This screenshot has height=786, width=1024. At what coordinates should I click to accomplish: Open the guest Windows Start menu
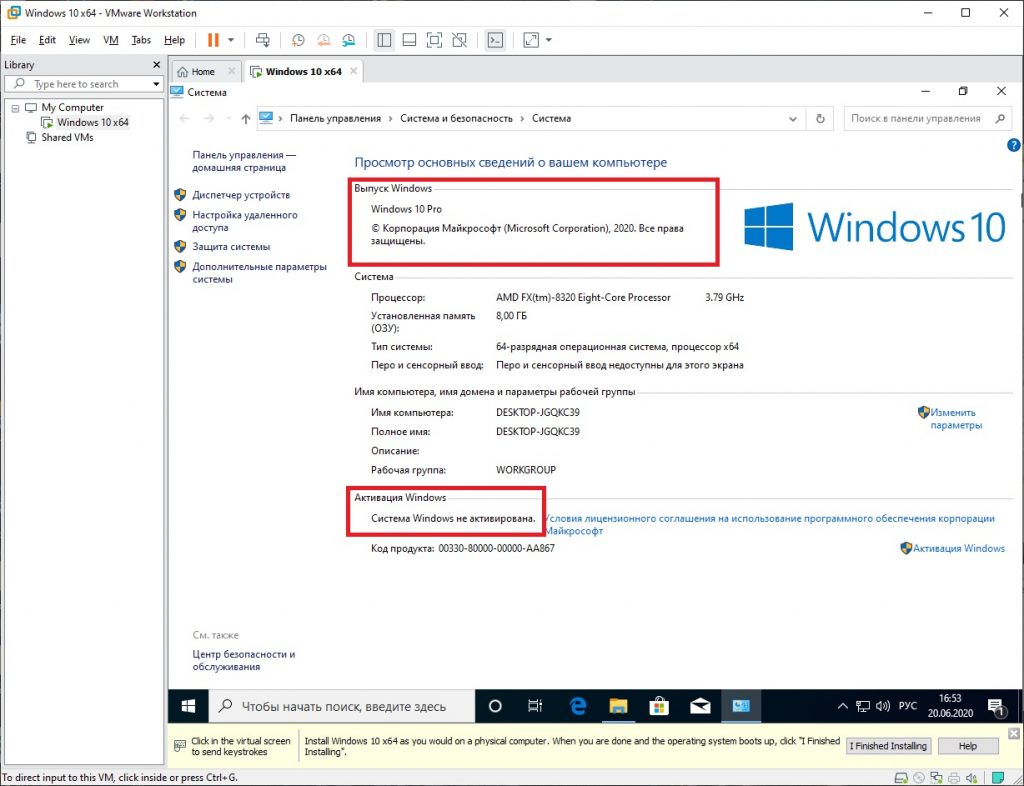(188, 706)
